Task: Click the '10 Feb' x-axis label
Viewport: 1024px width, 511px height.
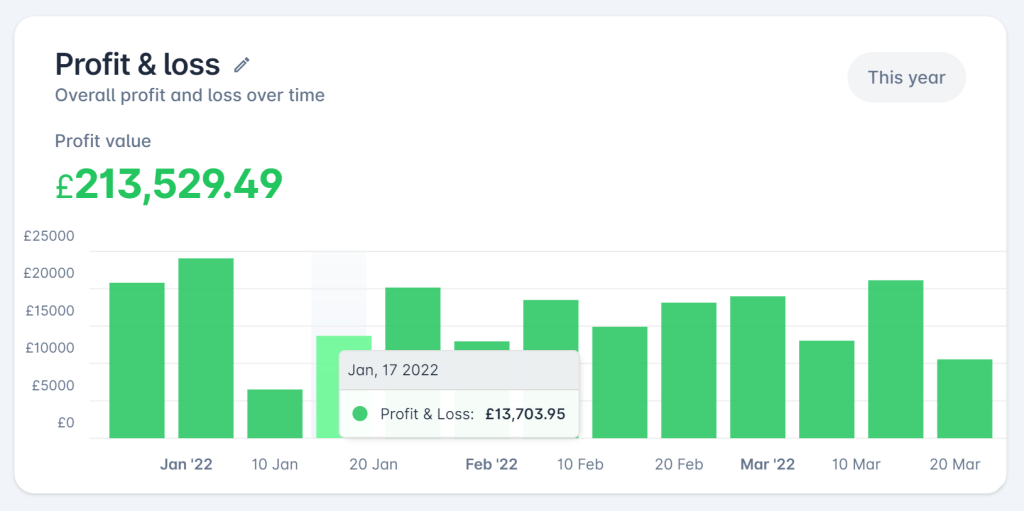Action: point(581,465)
